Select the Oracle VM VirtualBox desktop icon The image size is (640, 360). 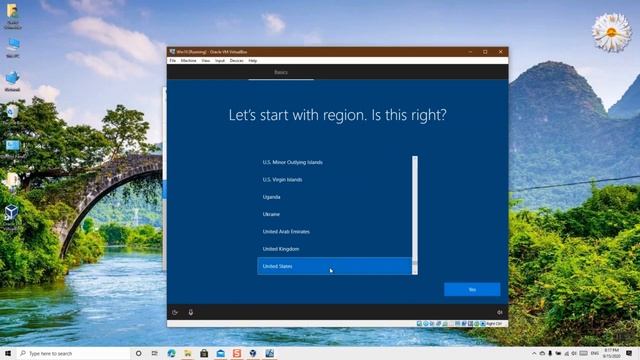(11, 216)
